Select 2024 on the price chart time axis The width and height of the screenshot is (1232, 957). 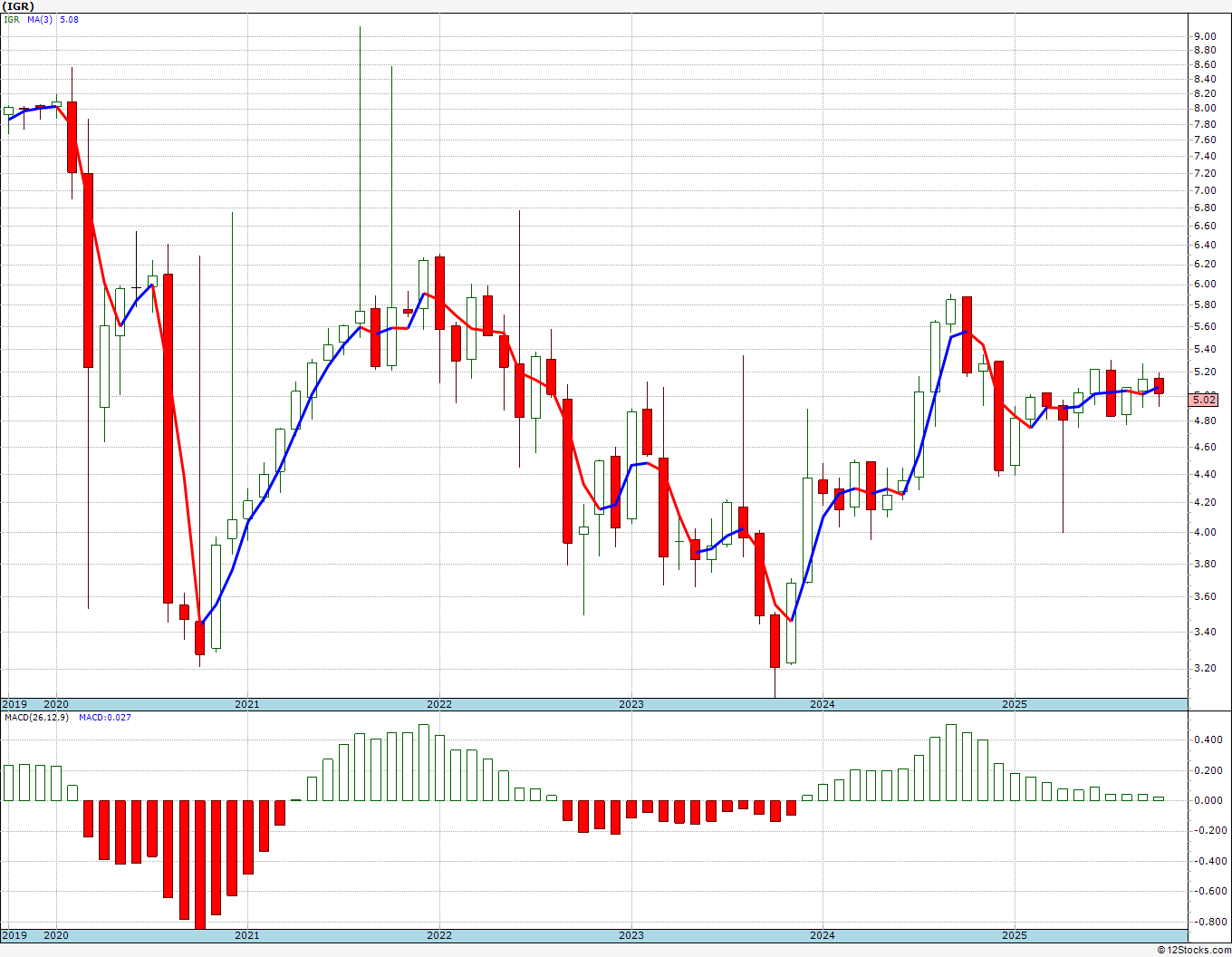(x=823, y=704)
